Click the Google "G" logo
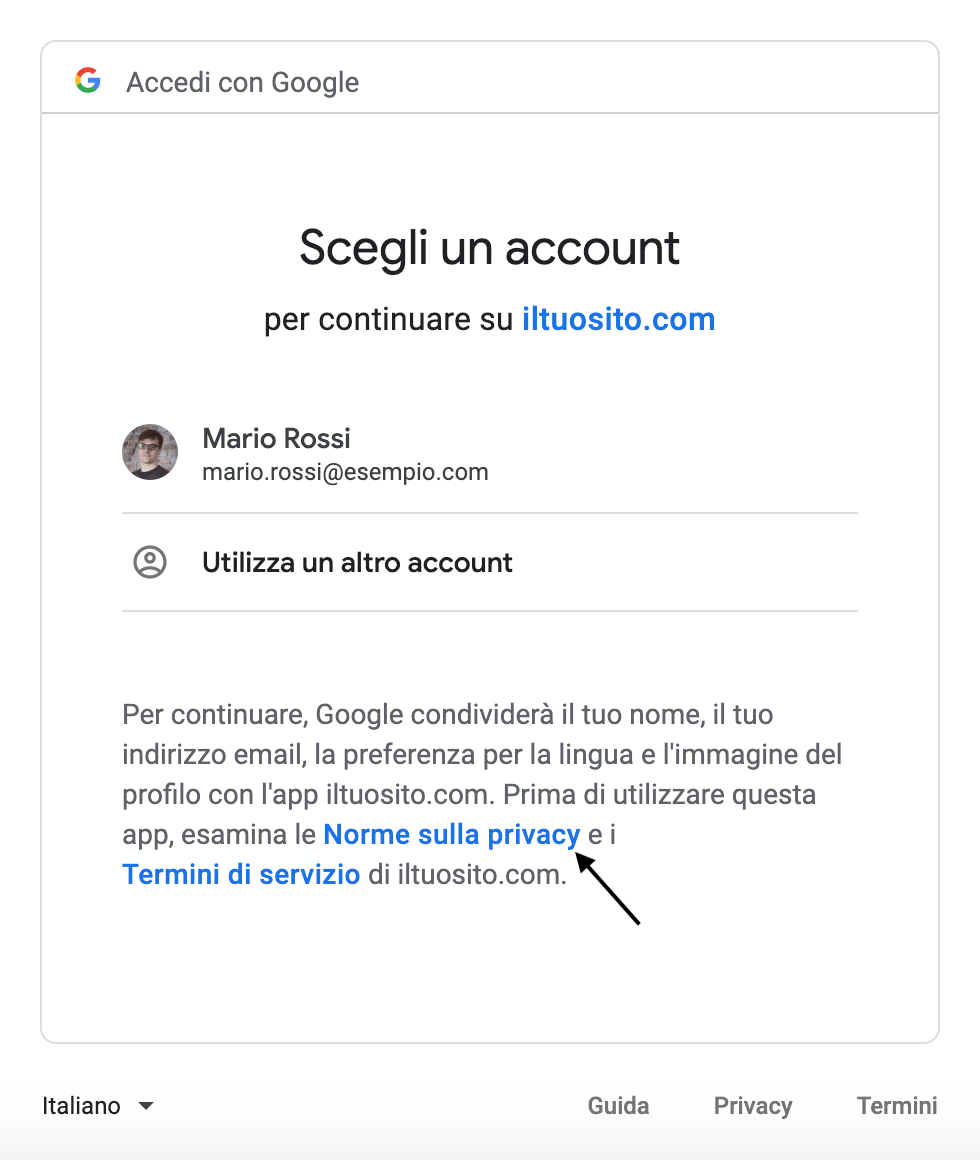The height and width of the screenshot is (1160, 980). tap(88, 81)
